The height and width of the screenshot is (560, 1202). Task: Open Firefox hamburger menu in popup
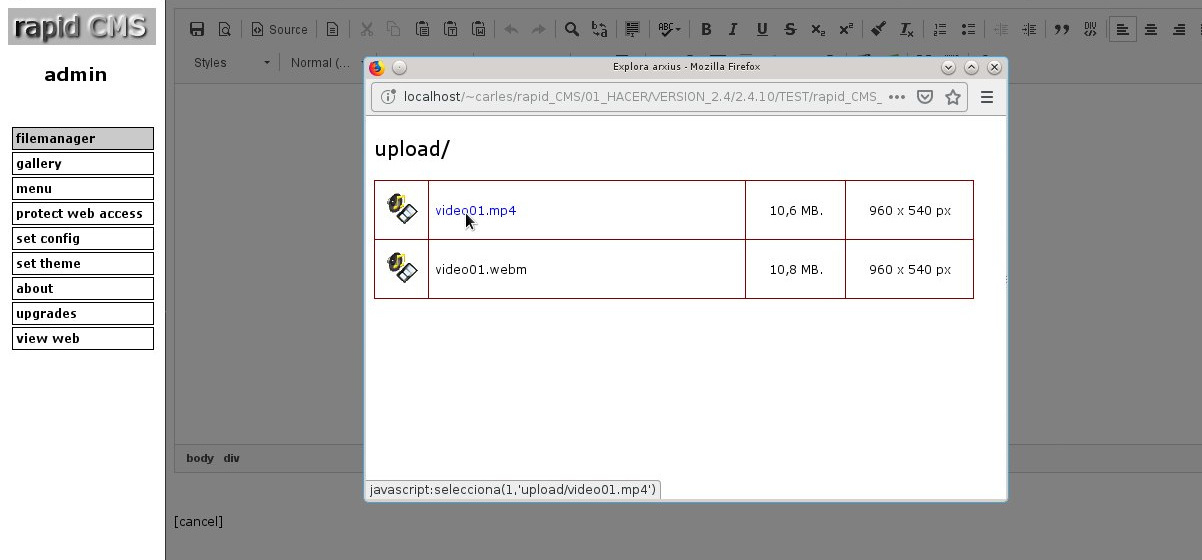(x=987, y=97)
